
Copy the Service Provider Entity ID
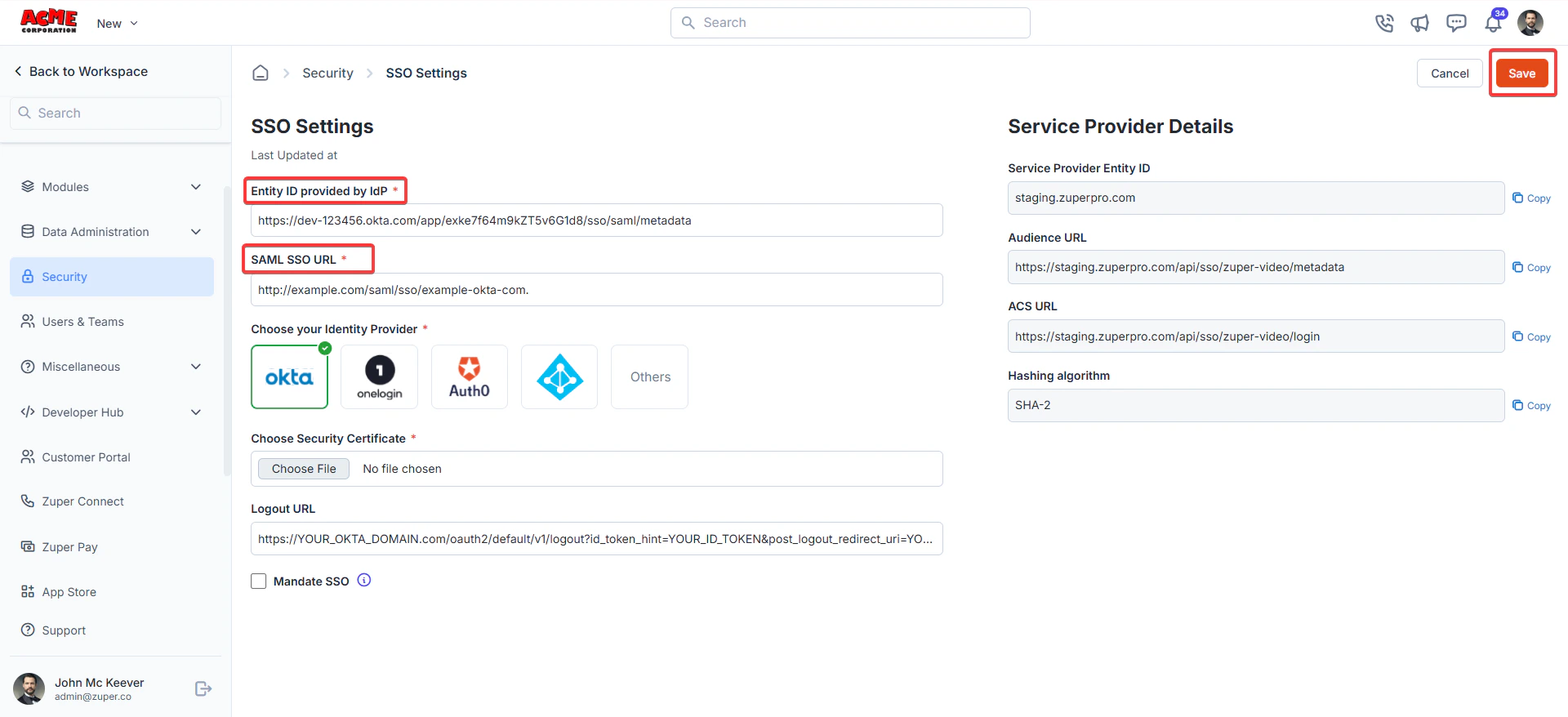(x=1531, y=198)
